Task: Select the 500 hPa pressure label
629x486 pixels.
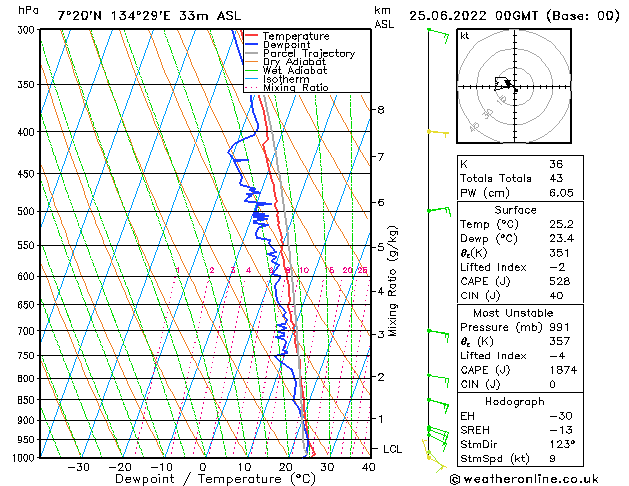Action: (x=28, y=211)
